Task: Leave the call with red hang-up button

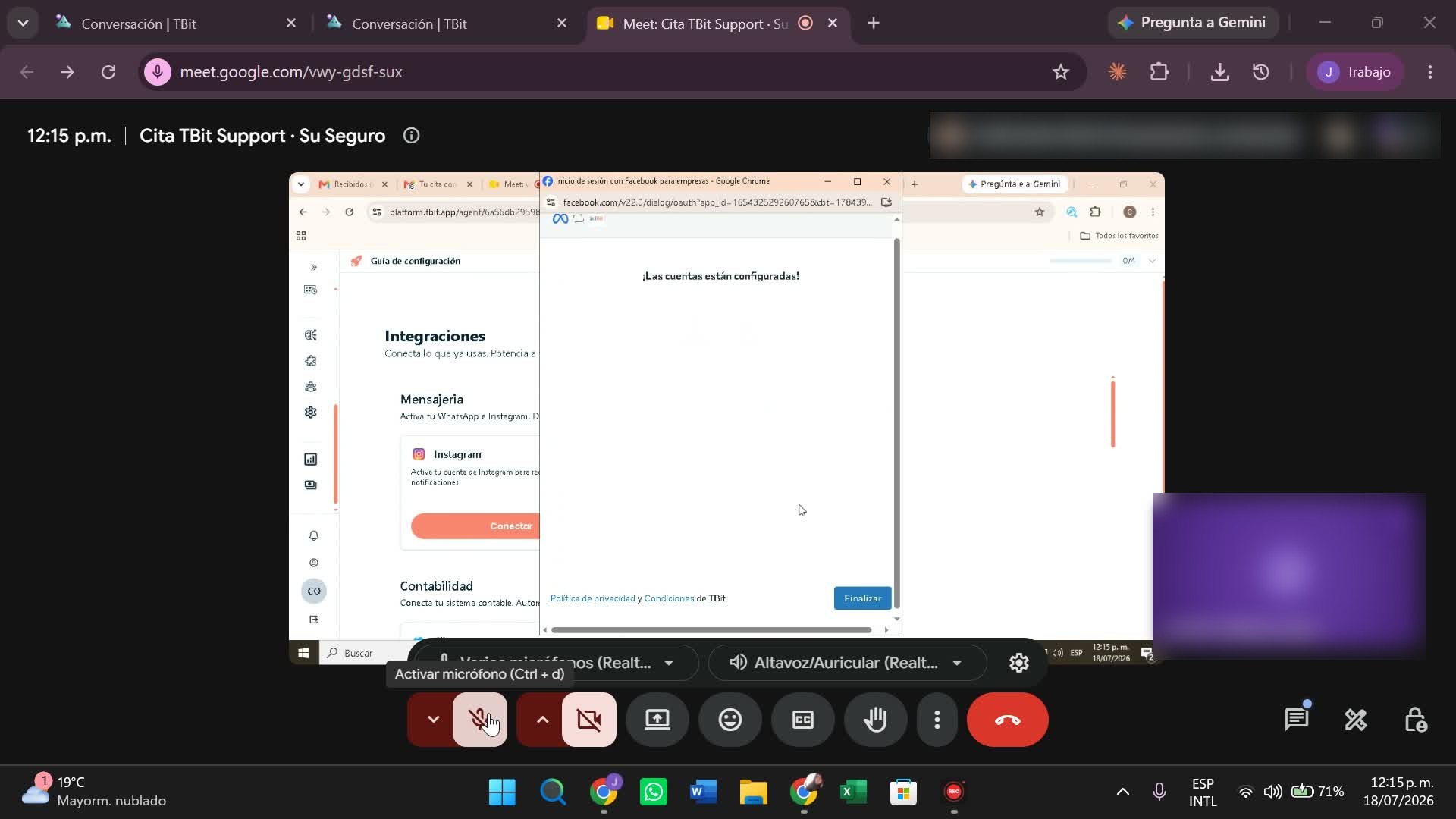Action: tap(1008, 720)
